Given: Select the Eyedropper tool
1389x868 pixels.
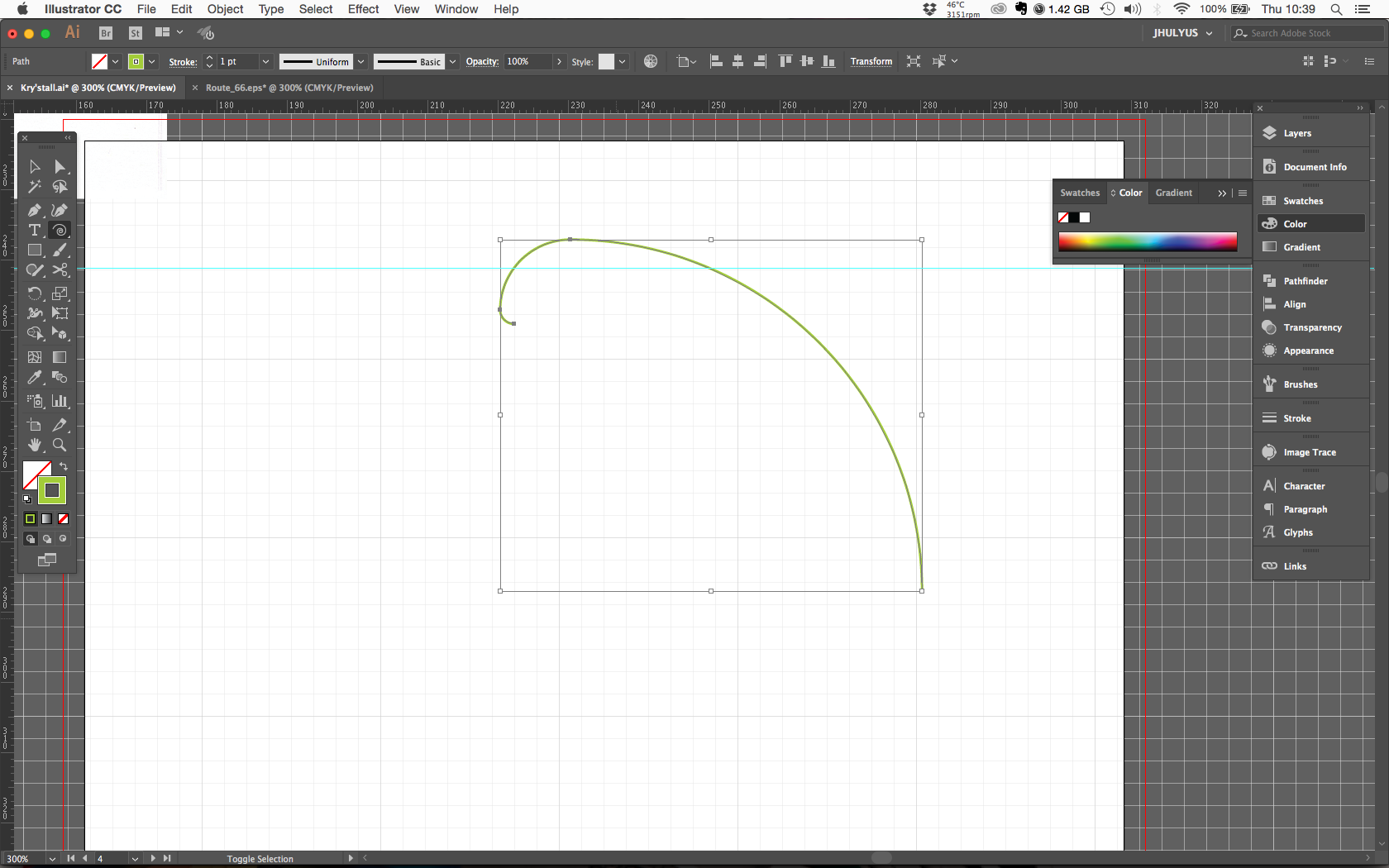Looking at the screenshot, I should tap(35, 378).
